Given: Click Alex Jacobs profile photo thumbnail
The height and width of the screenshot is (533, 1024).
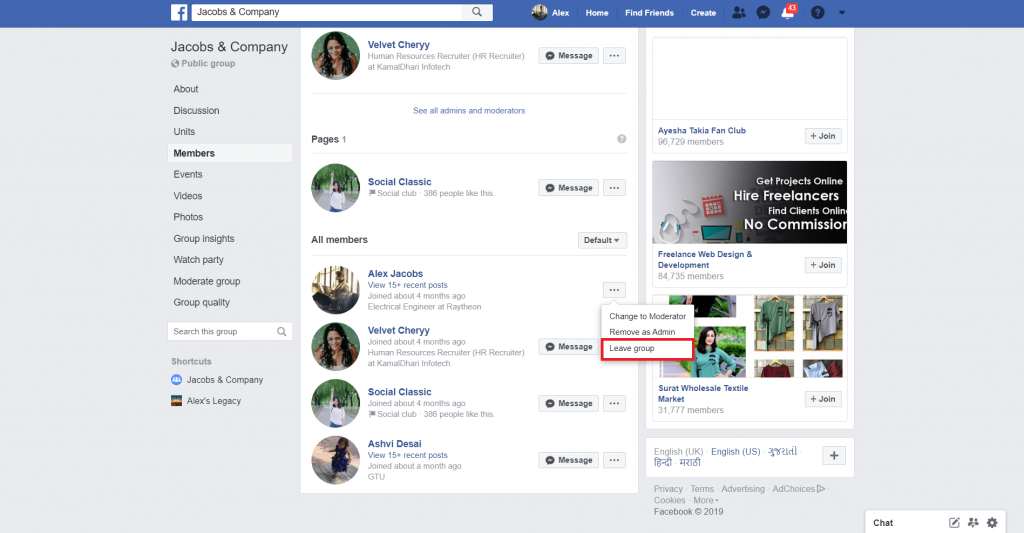Looking at the screenshot, I should click(x=336, y=290).
